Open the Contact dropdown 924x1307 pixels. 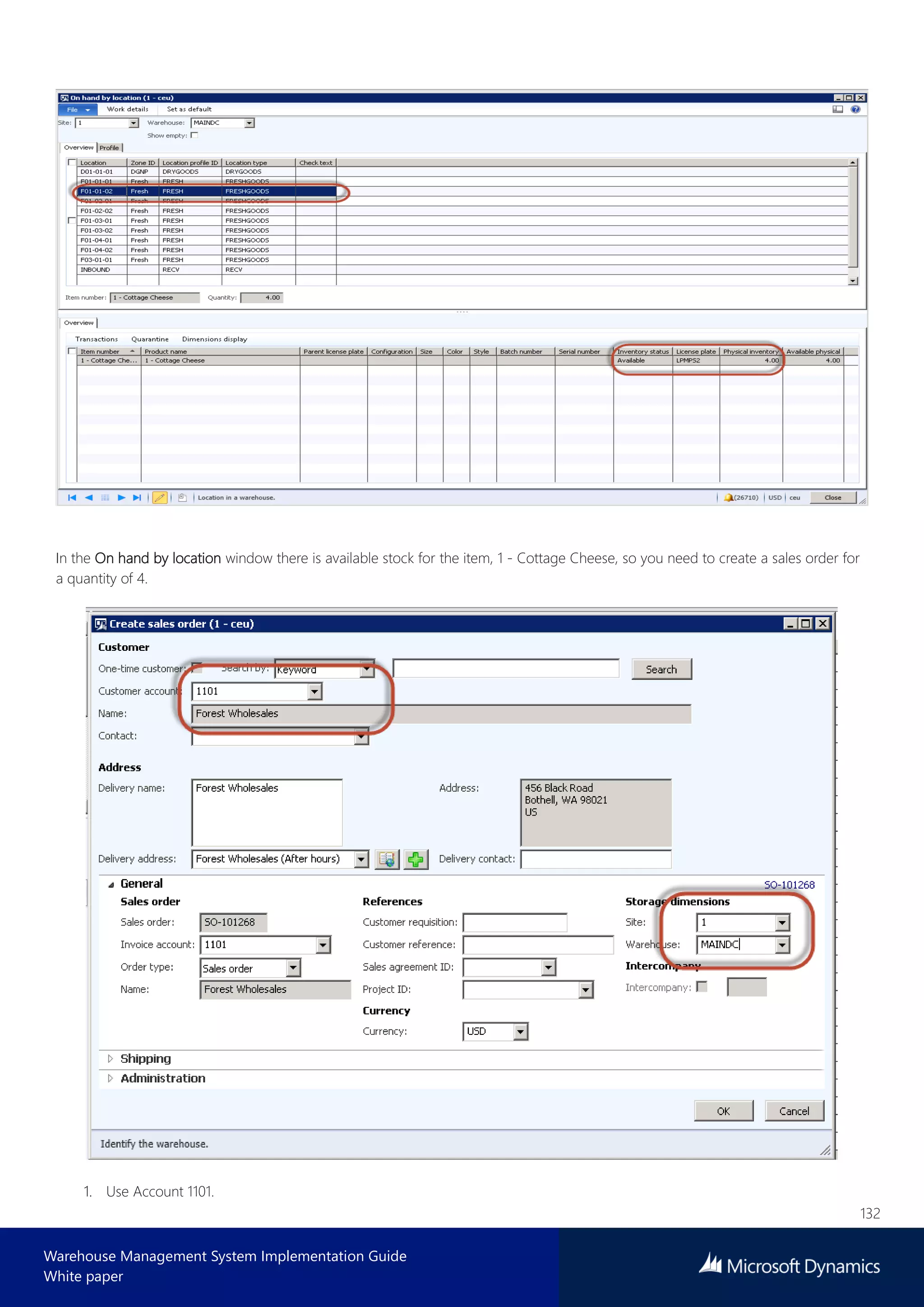click(361, 737)
